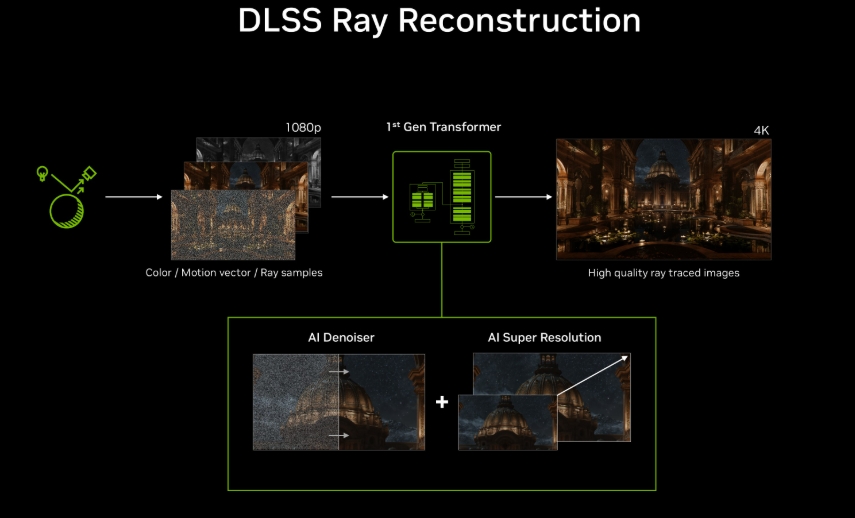Click the plus sign between the two images

pyautogui.click(x=442, y=402)
